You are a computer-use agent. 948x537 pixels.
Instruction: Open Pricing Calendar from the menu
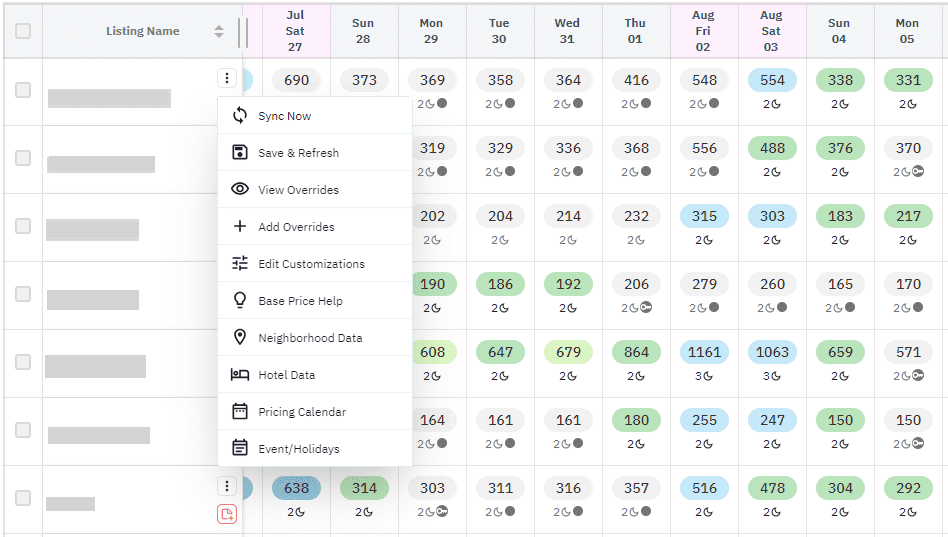tap(315, 411)
